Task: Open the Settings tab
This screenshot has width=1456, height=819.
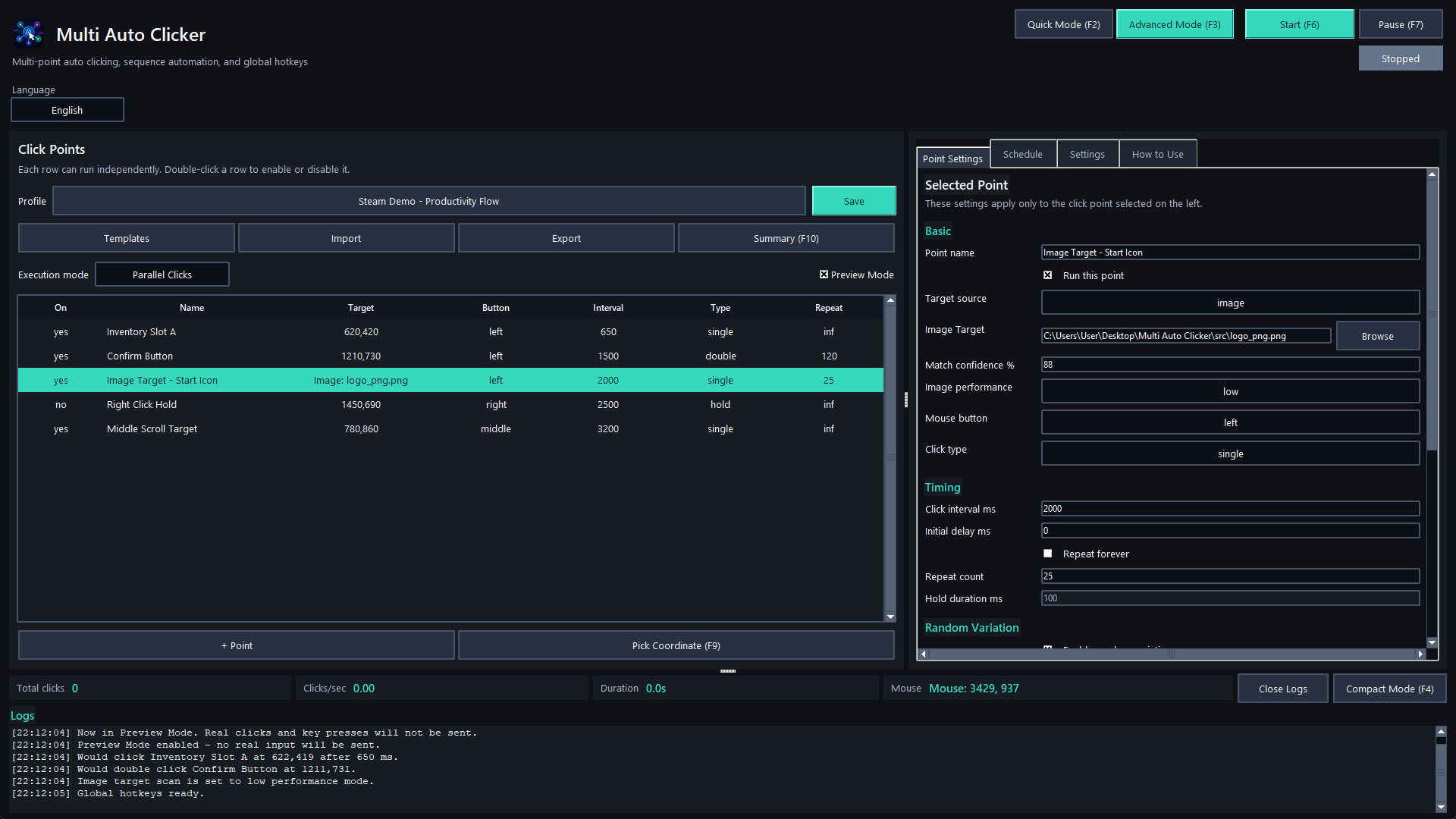Action: click(1087, 154)
